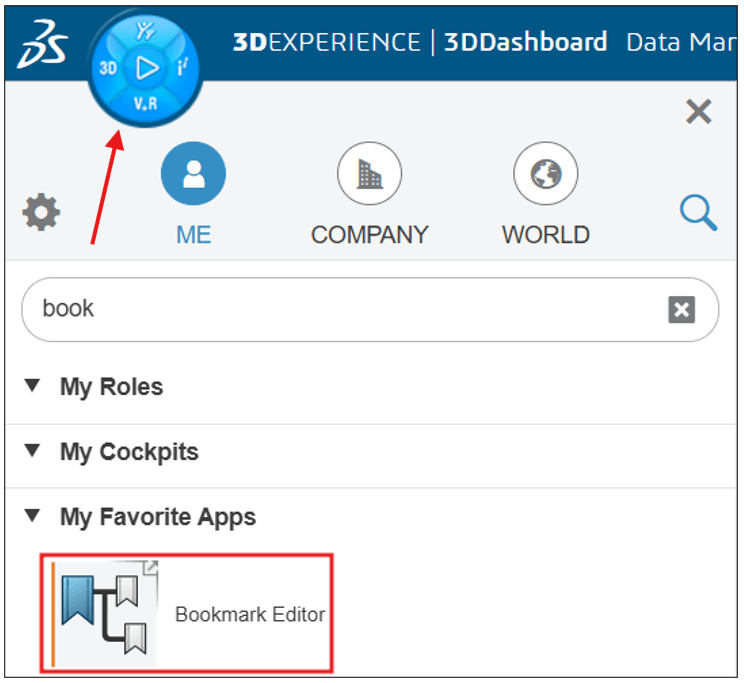Image resolution: width=744 pixels, height=683 pixels.
Task: Select the Compass south V+R quadrant
Action: (145, 104)
